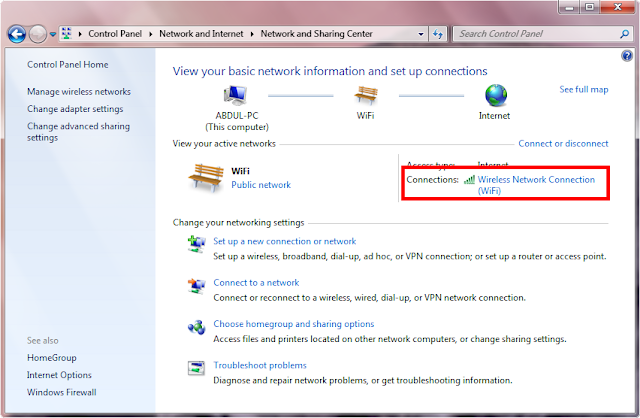This screenshot has width=640, height=418.
Task: Select Network and Sharing Center breadcrumb
Action: coord(316,34)
